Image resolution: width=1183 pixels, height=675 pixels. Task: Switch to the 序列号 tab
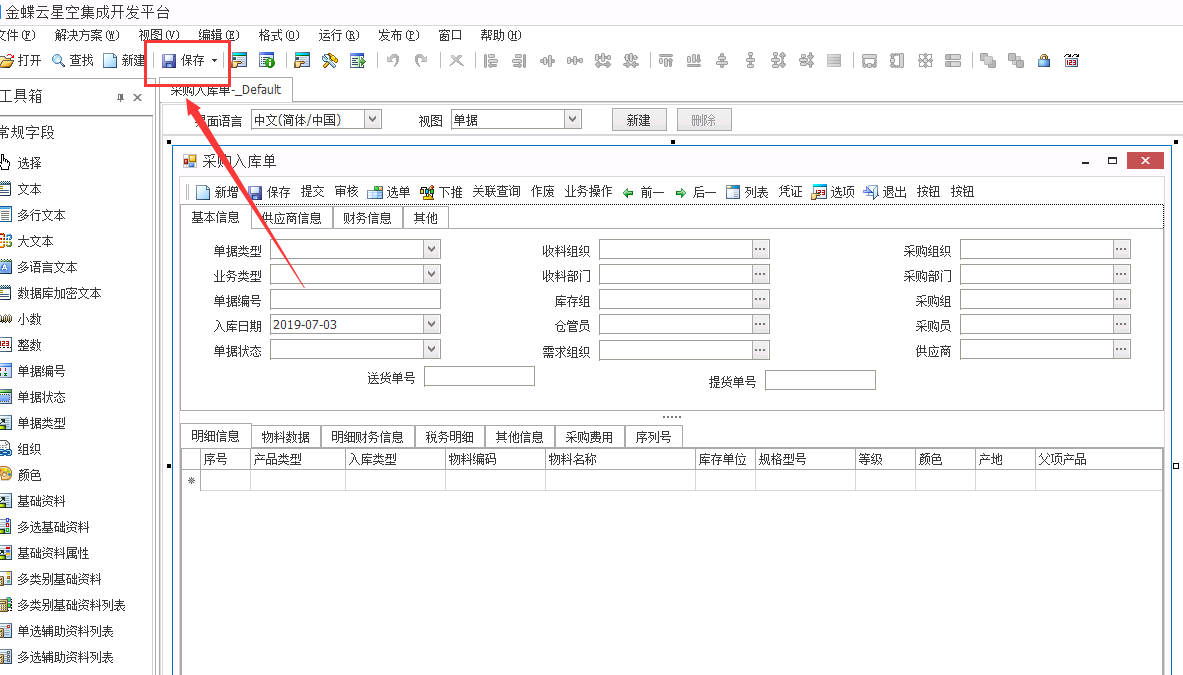click(x=653, y=437)
